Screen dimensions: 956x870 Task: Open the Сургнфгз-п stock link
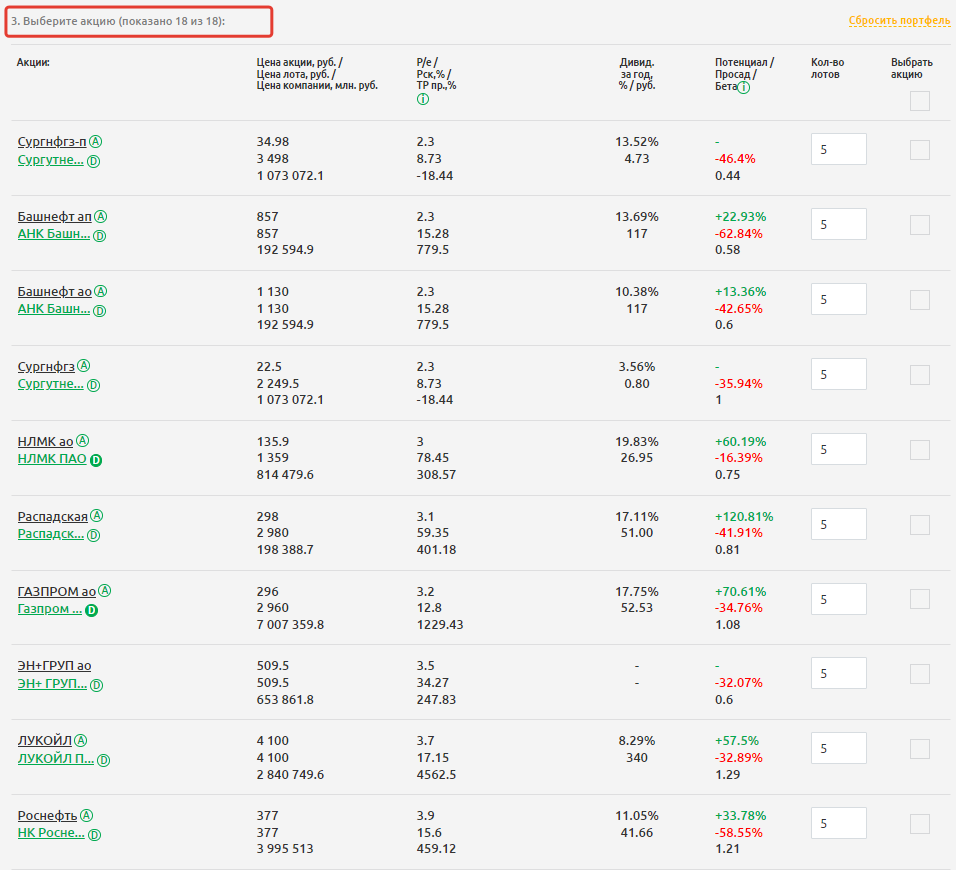tap(52, 141)
